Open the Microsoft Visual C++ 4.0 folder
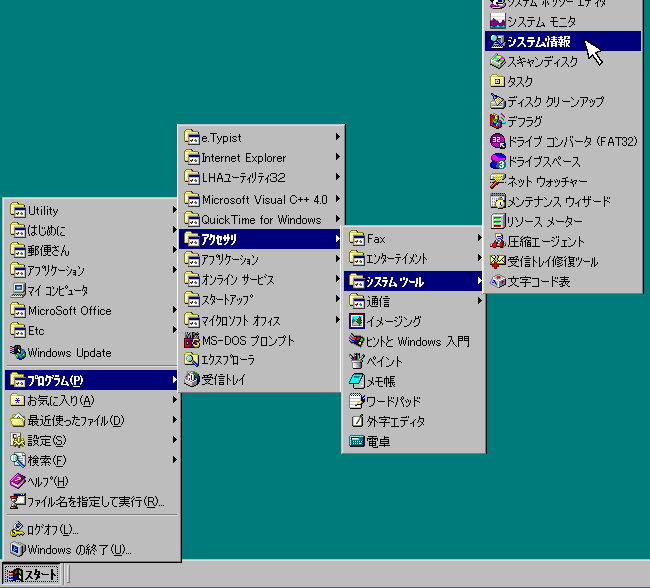This screenshot has height=588, width=650. tap(260, 199)
